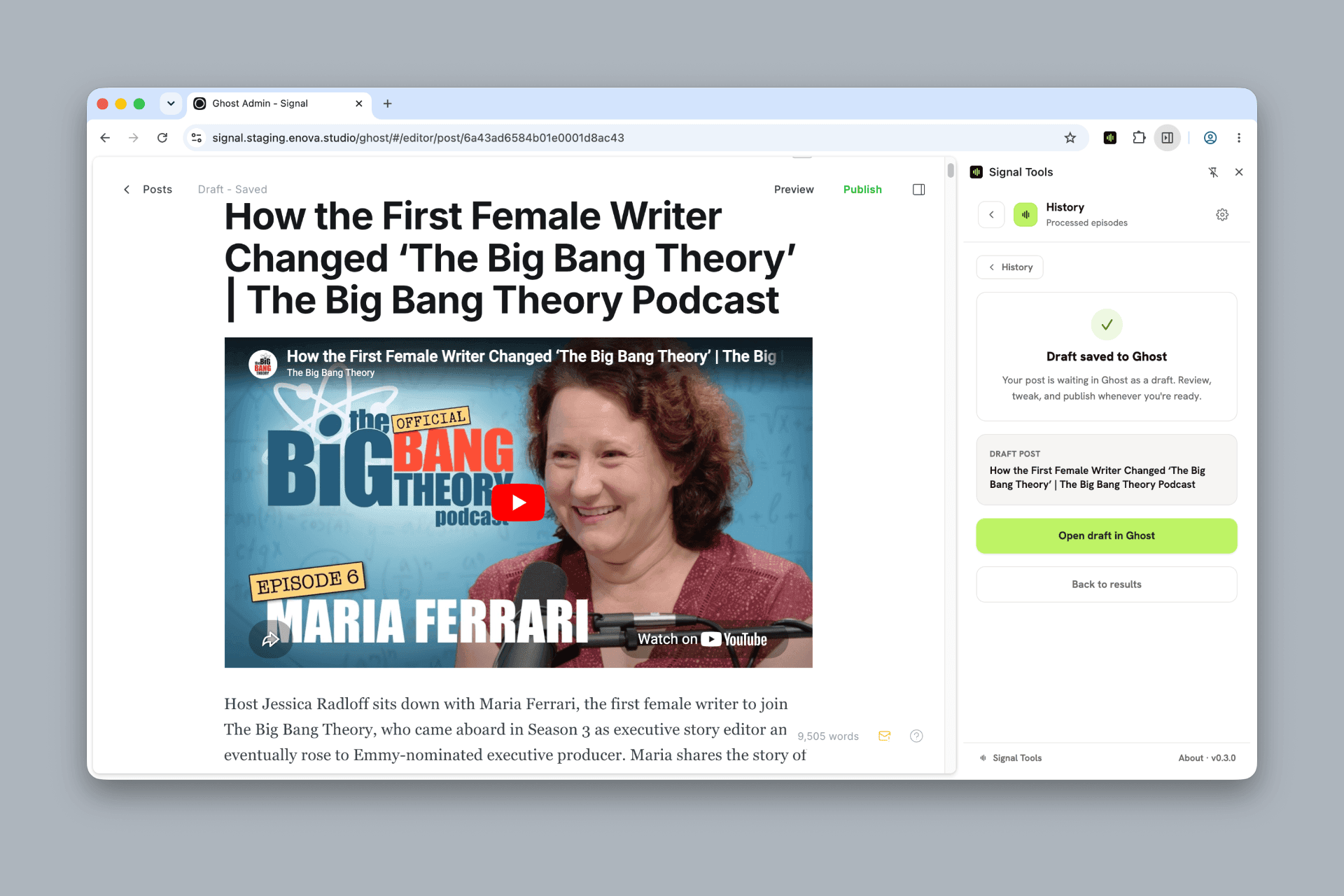Click the editor vertical scrollbar thumb
Image resolution: width=1344 pixels, height=896 pixels.
[951, 170]
